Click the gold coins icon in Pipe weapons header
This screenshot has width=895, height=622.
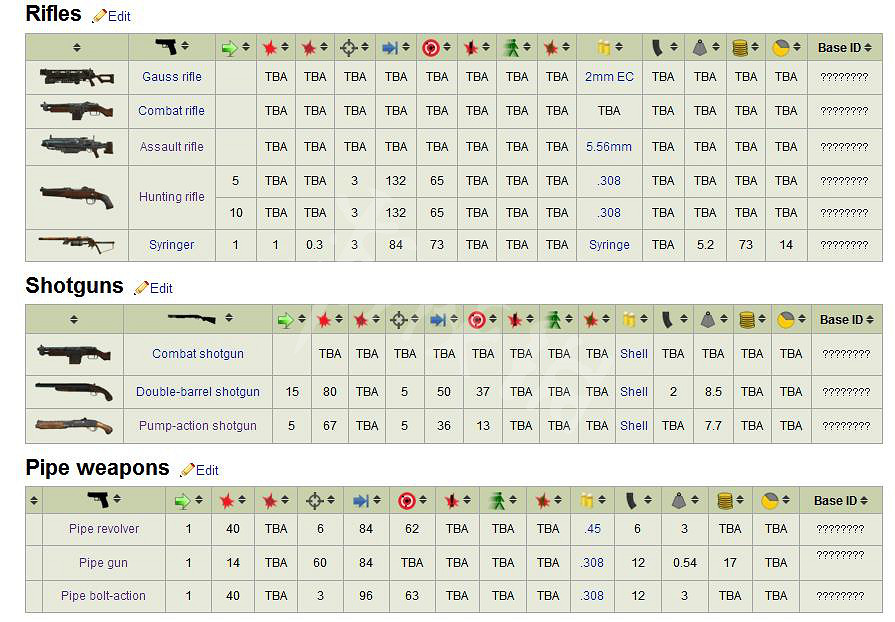(725, 501)
